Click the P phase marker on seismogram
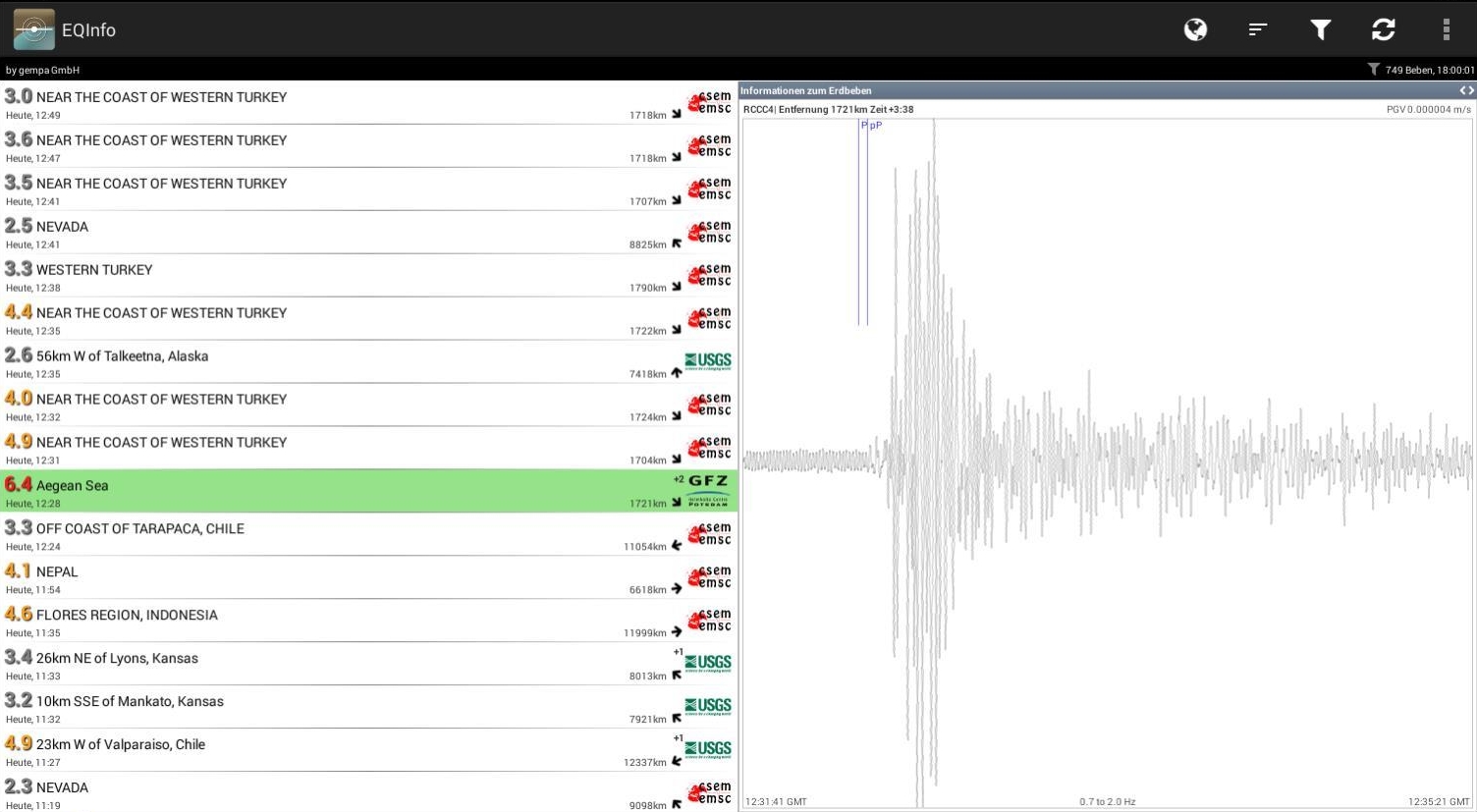 coord(863,126)
